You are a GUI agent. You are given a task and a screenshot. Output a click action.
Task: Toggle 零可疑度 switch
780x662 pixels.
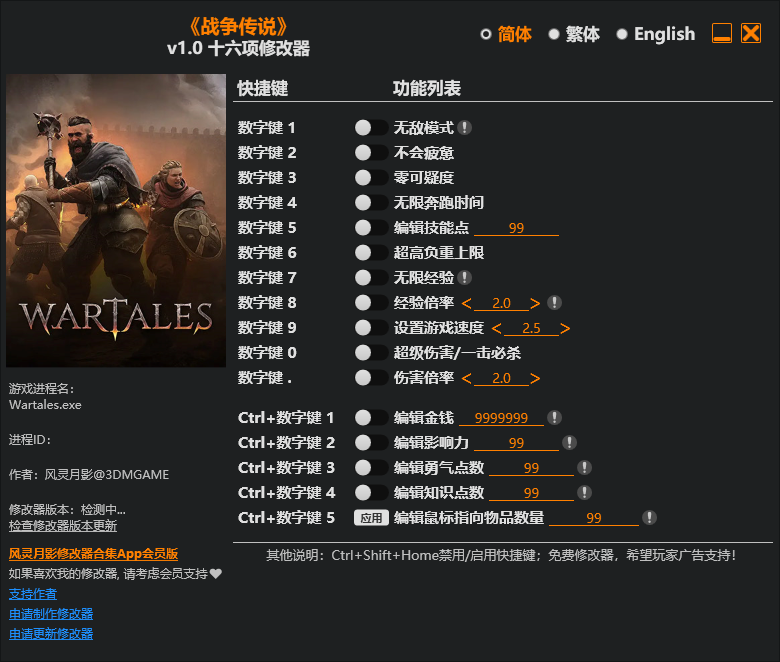371,178
